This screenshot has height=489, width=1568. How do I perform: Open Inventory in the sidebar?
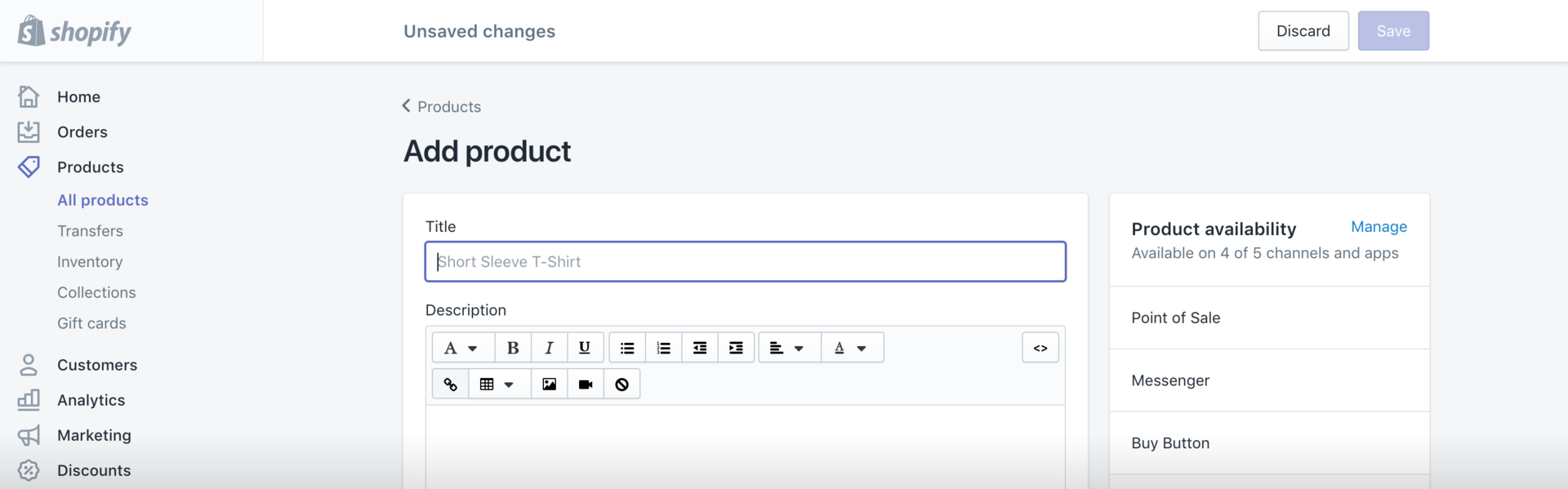[90, 262]
